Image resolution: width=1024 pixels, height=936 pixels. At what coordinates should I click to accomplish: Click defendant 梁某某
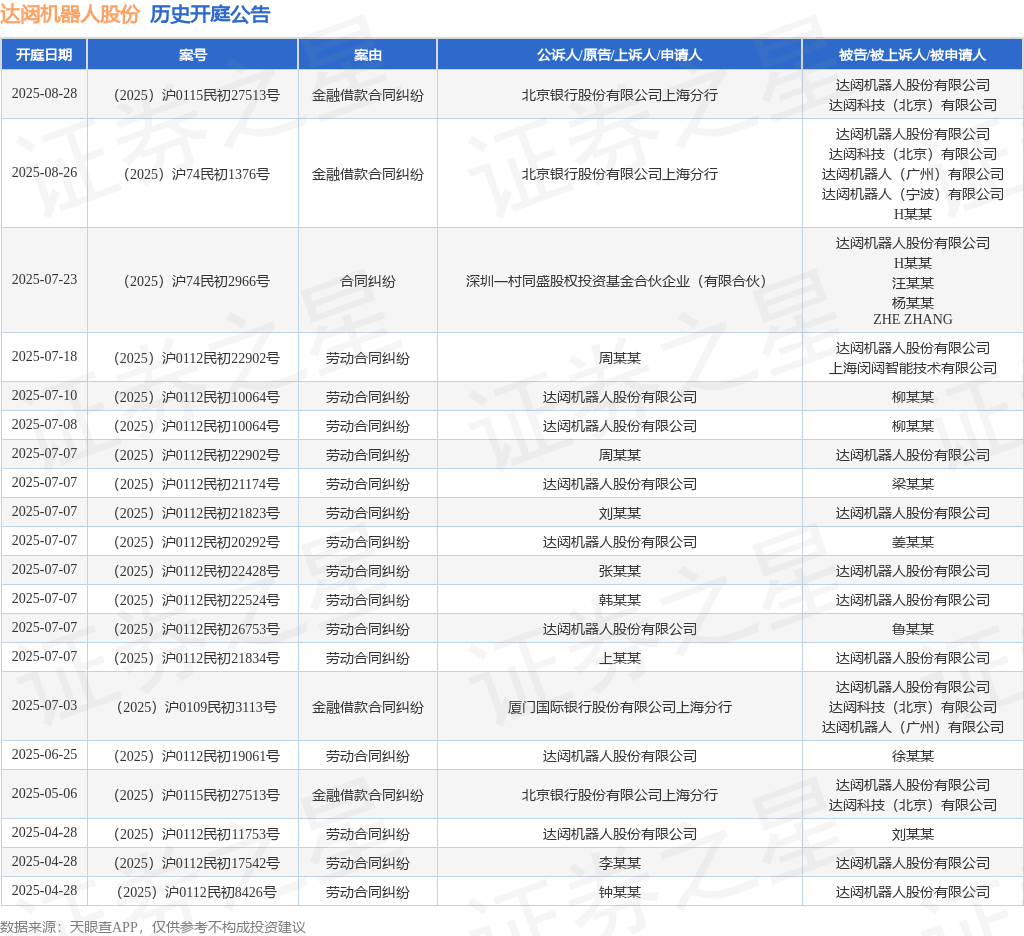click(x=912, y=485)
